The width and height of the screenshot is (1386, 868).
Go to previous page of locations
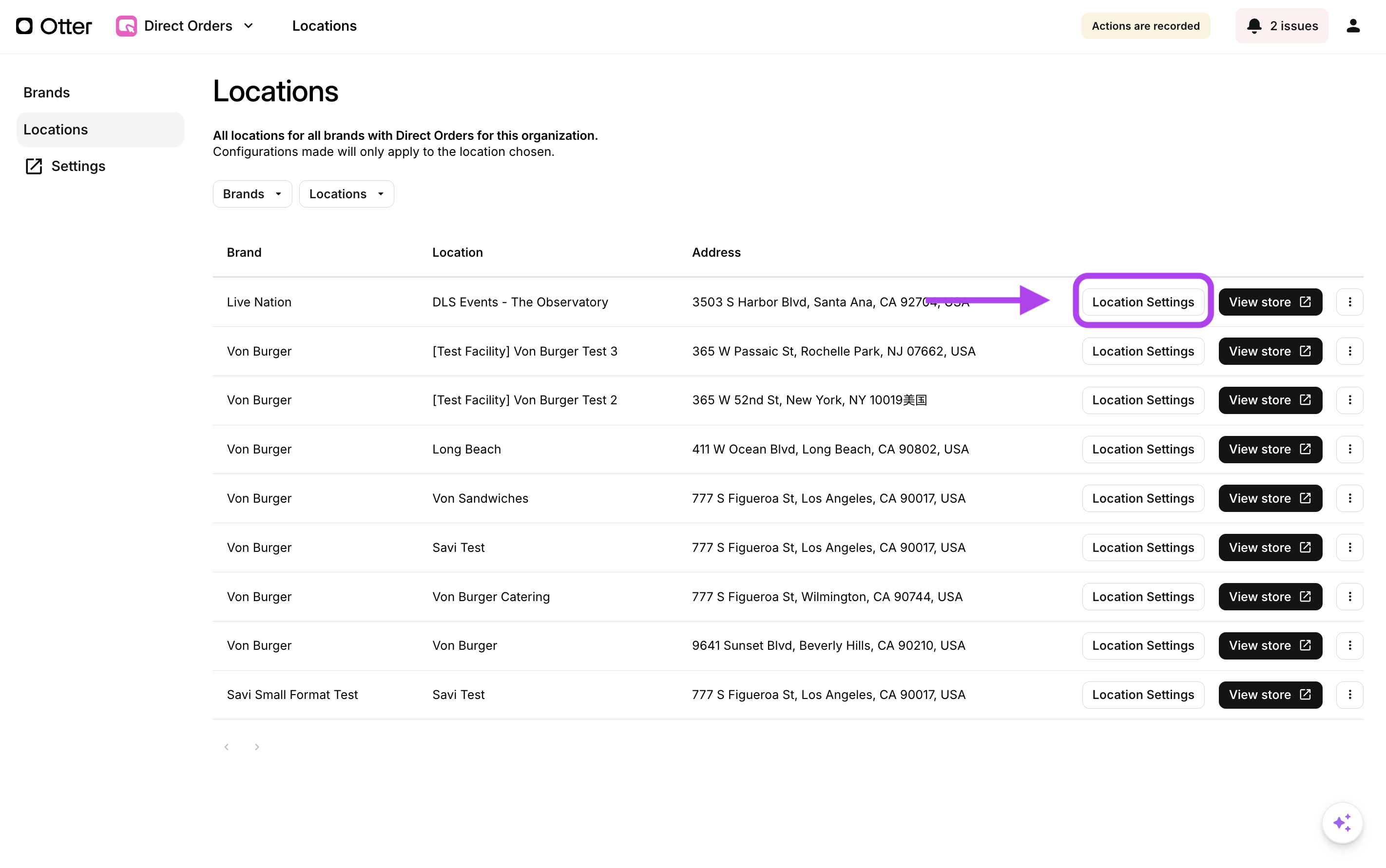(226, 747)
